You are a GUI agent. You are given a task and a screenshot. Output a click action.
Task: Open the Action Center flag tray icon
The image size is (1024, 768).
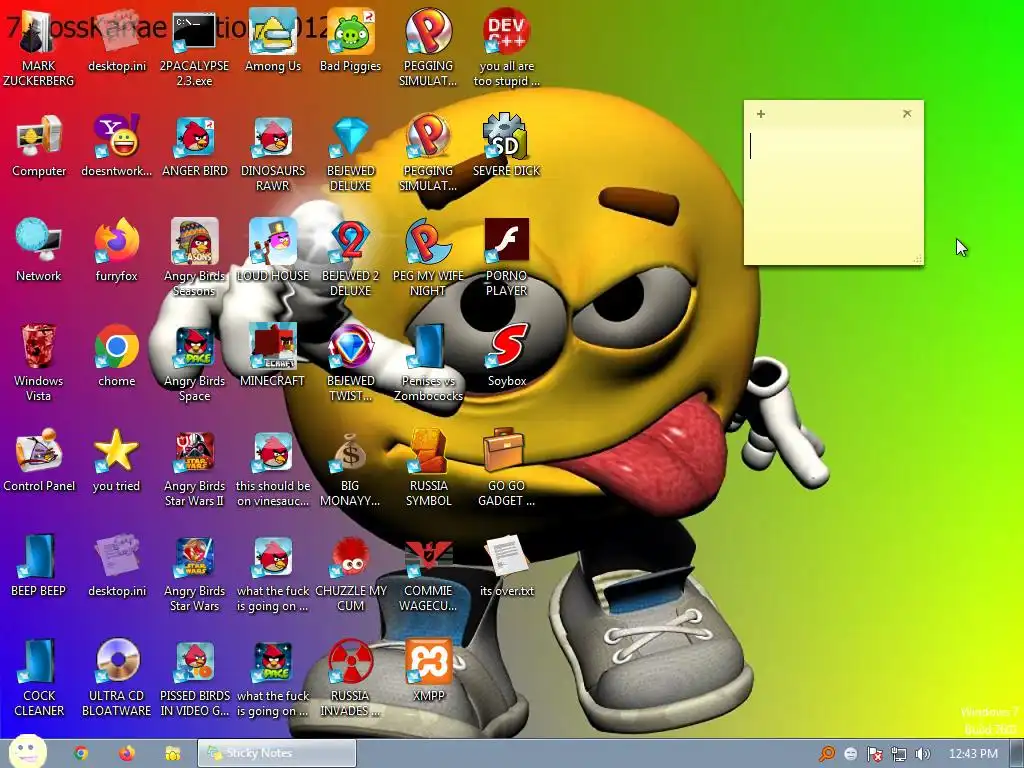[x=874, y=754]
